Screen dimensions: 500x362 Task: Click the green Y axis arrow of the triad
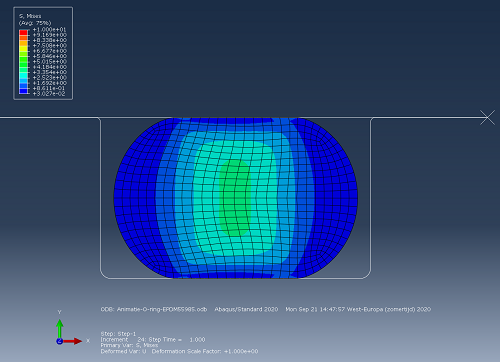pyautogui.click(x=60, y=328)
